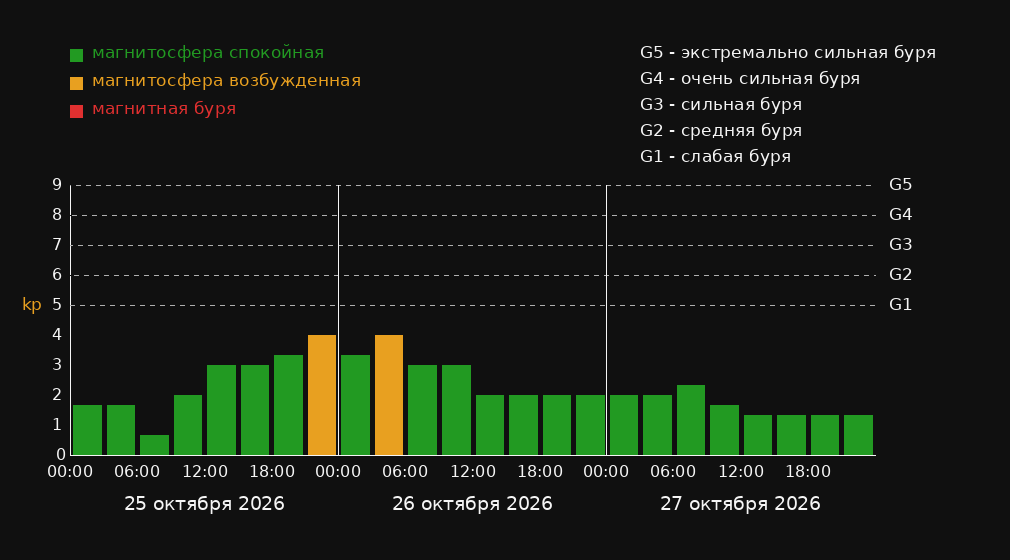1010x560 pixels.
Task: Click the green calm magnetosphere legend swatch
Action: click(x=76, y=55)
